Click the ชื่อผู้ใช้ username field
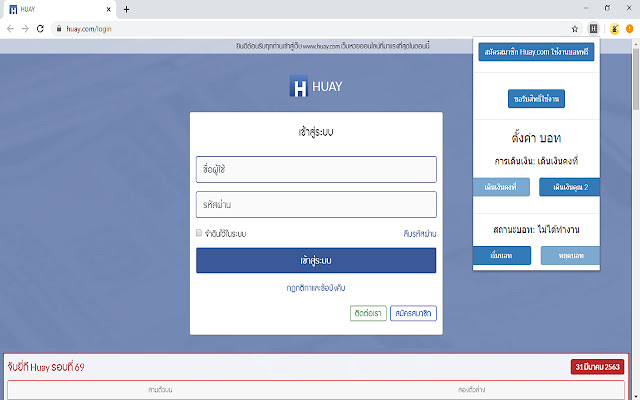 [x=316, y=169]
